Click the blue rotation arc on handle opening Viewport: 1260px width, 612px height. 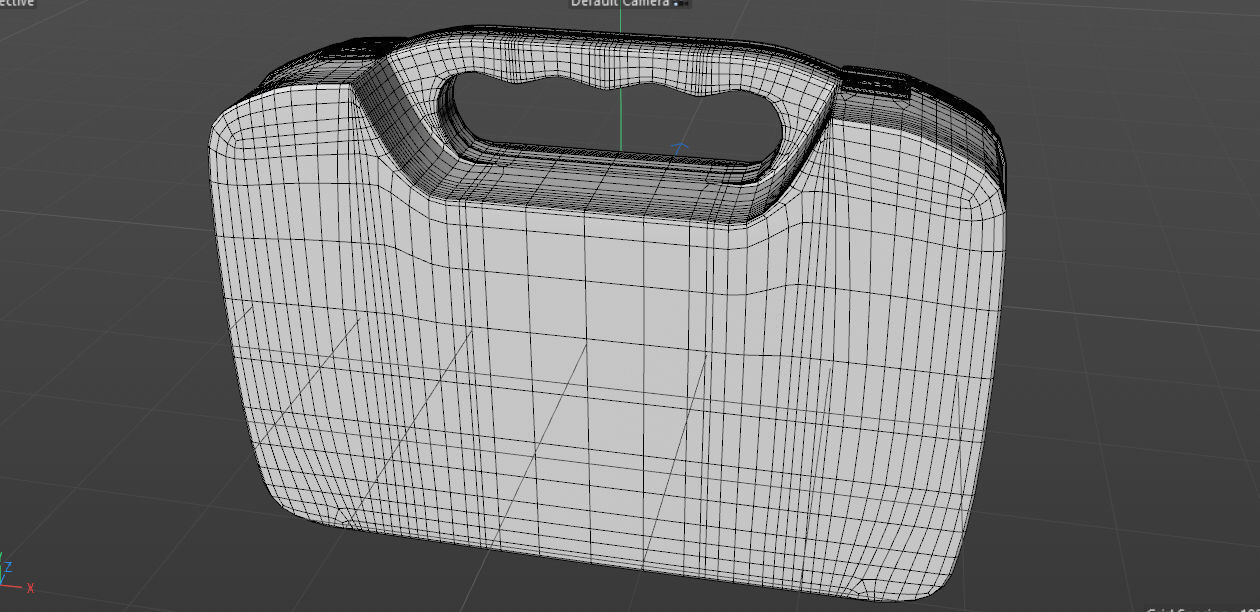[680, 148]
